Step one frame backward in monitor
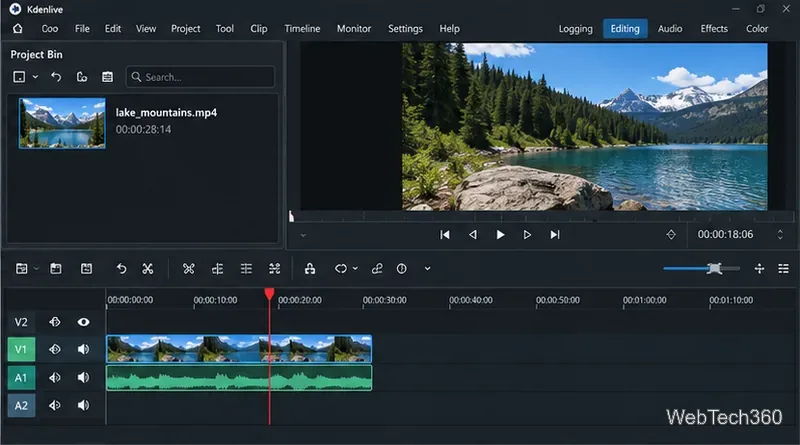800x445 pixels. (x=473, y=235)
